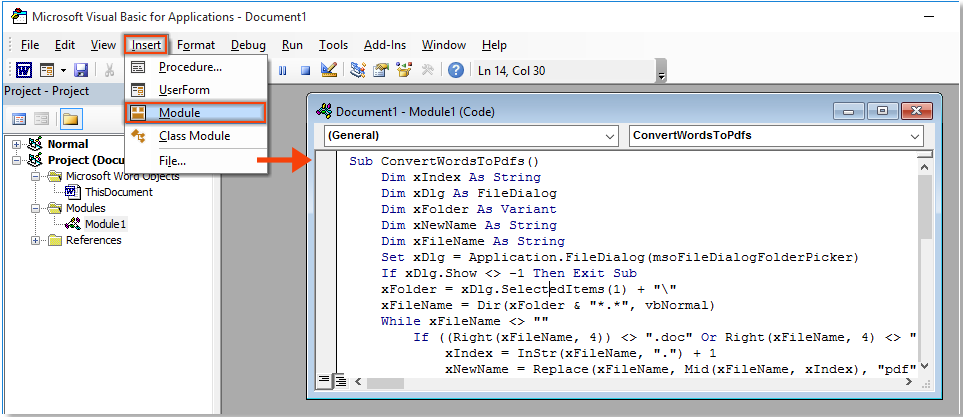Select ThisDocument in the project tree
This screenshot has width=963, height=417.
[118, 192]
